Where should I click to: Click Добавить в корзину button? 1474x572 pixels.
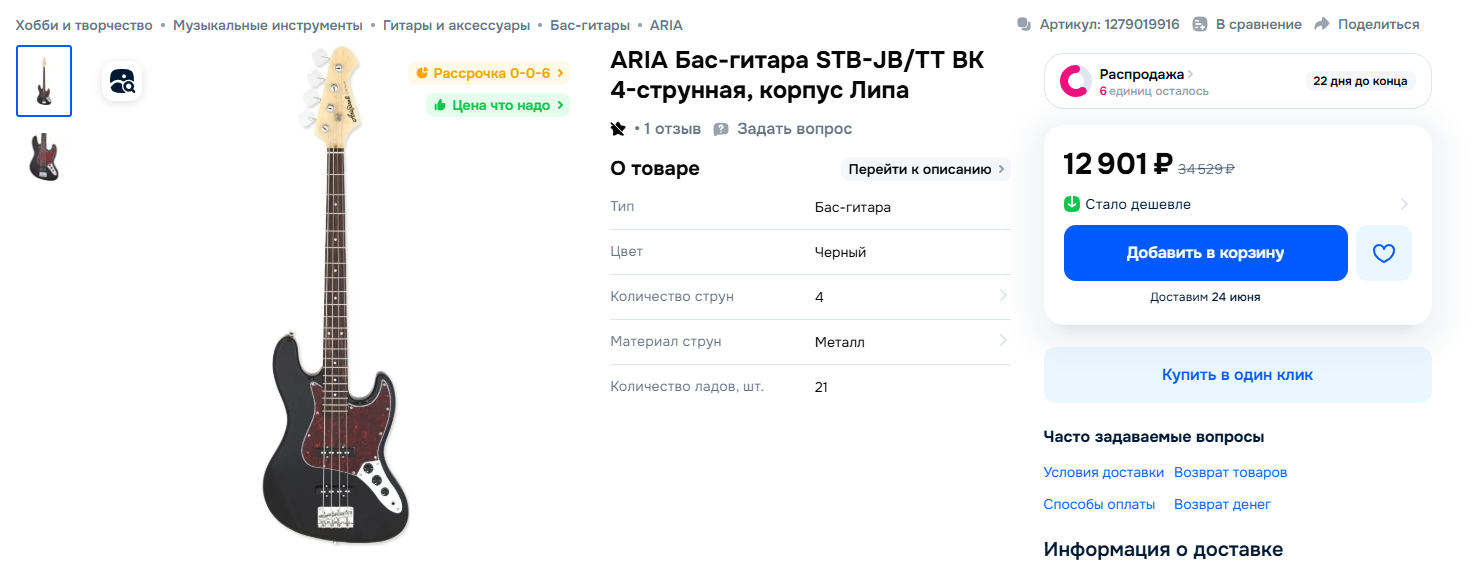point(1205,253)
